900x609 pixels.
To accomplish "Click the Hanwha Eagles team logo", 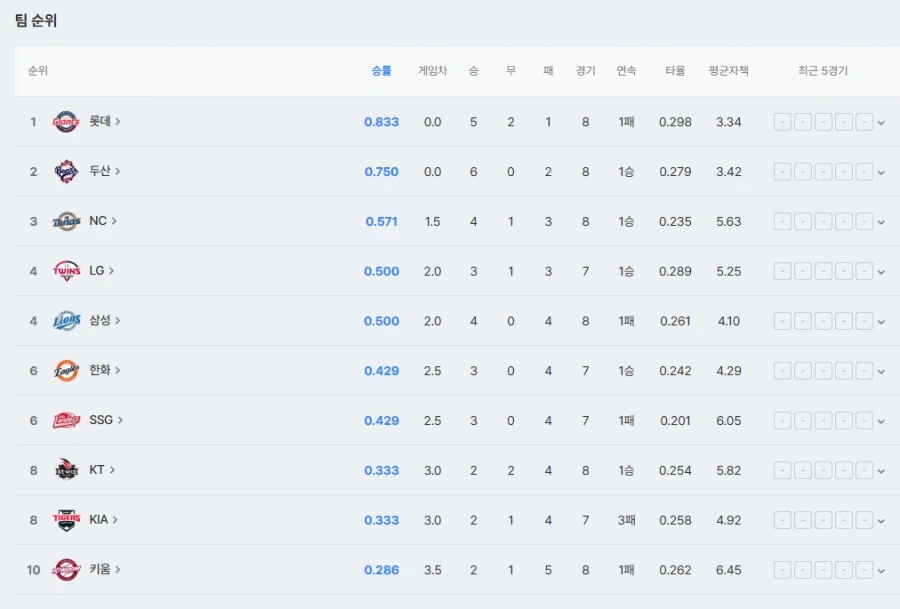I will click(66, 370).
